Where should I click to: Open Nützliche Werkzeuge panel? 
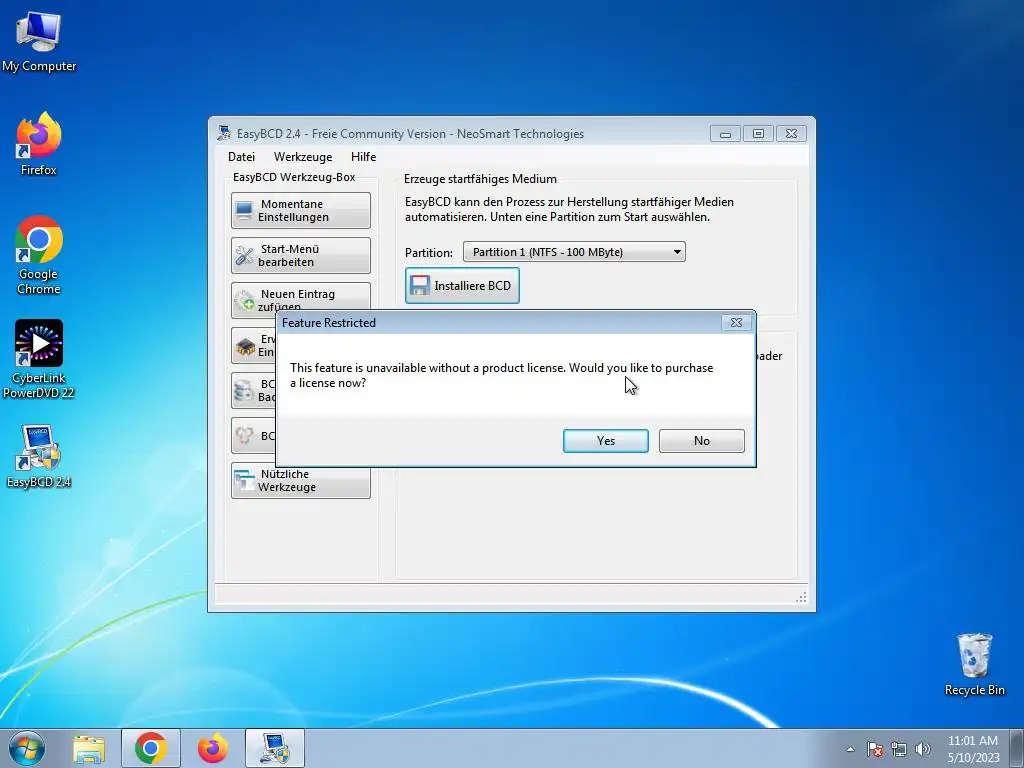pyautogui.click(x=300, y=481)
